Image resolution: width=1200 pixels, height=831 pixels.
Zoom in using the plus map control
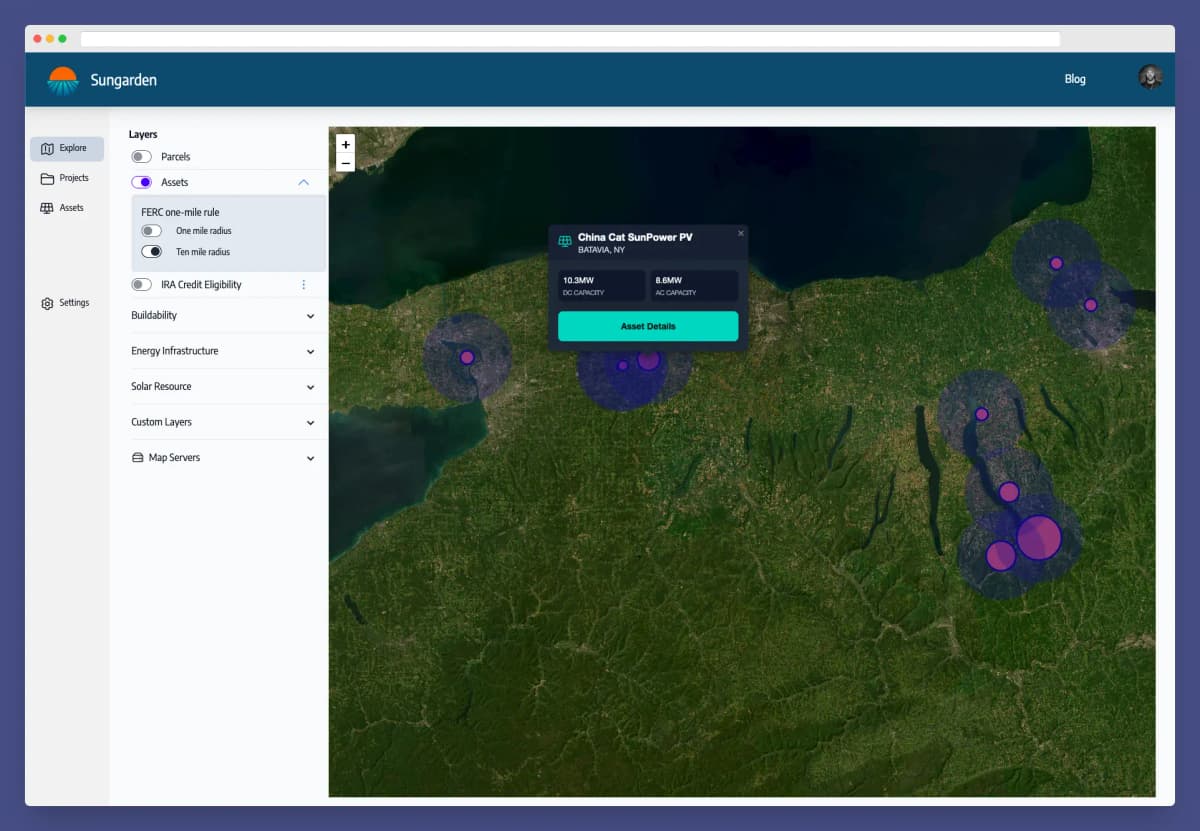coord(345,144)
